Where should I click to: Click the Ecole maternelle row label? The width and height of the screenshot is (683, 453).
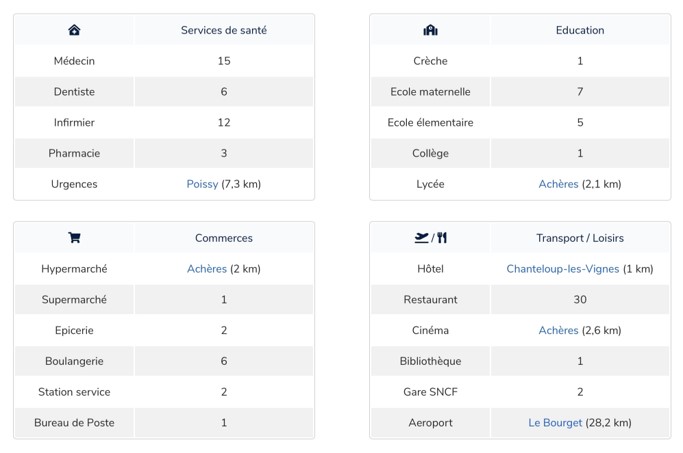[x=430, y=92]
